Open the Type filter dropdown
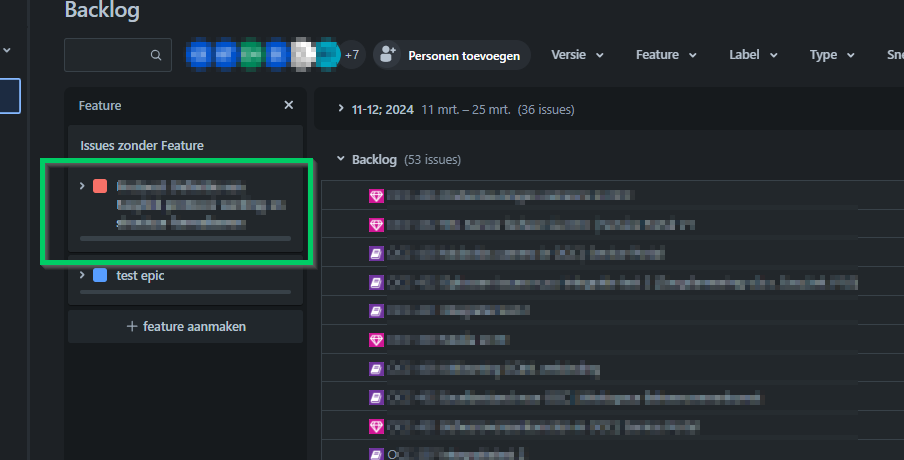The width and height of the screenshot is (904, 460). pyautogui.click(x=831, y=55)
